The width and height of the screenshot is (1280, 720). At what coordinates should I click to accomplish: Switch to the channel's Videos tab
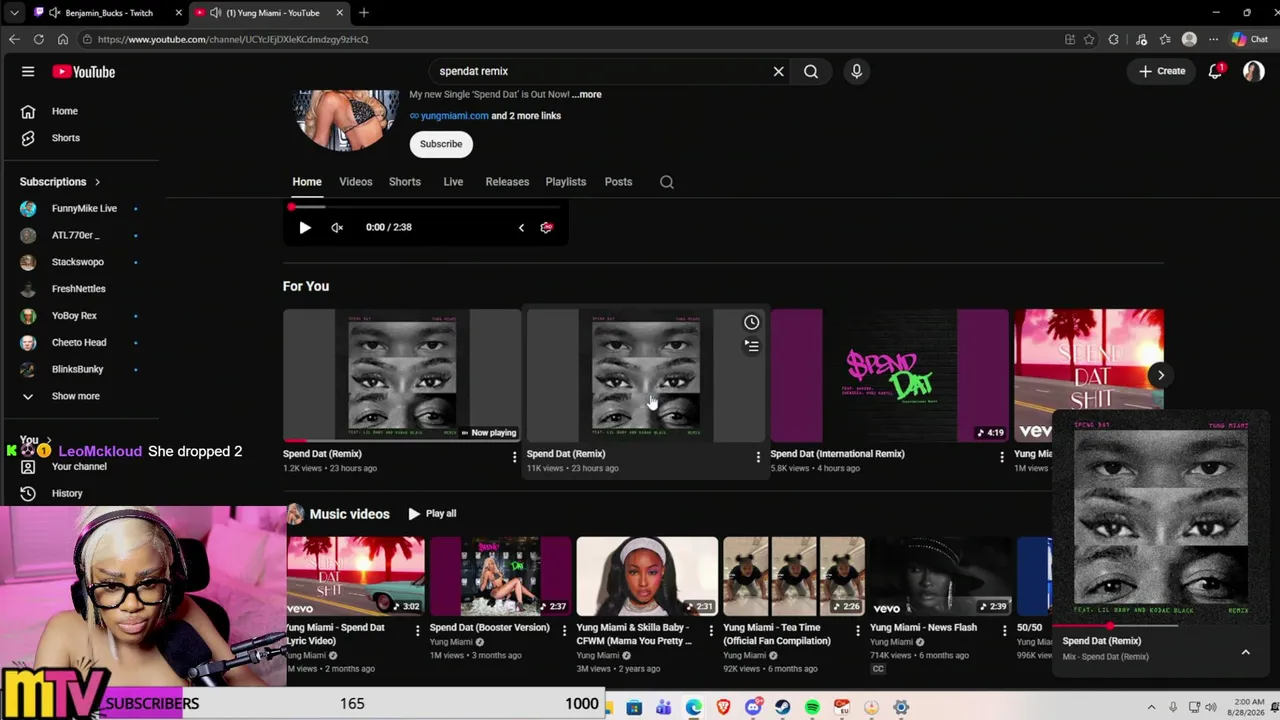(355, 182)
